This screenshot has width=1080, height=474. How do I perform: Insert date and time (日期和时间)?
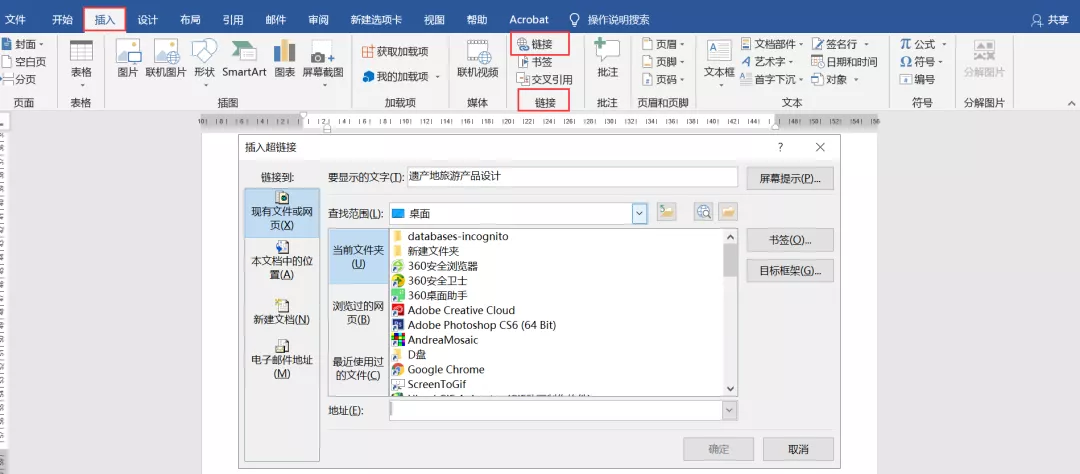(844, 62)
